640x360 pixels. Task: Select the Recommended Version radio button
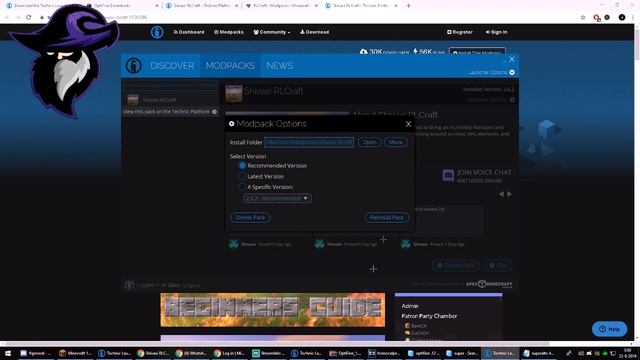pyautogui.click(x=242, y=166)
